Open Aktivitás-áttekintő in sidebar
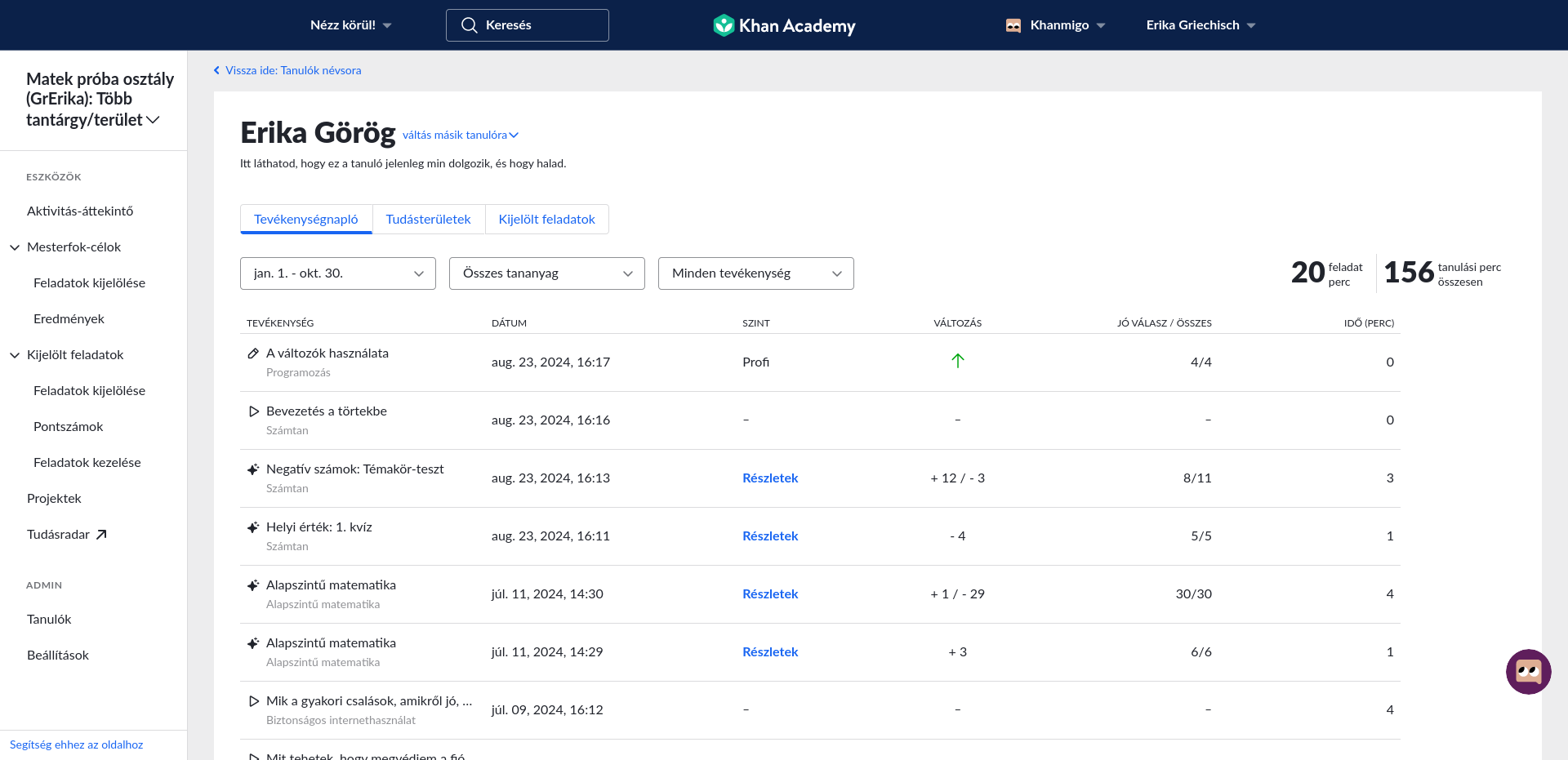Image resolution: width=1568 pixels, height=760 pixels. 80,211
